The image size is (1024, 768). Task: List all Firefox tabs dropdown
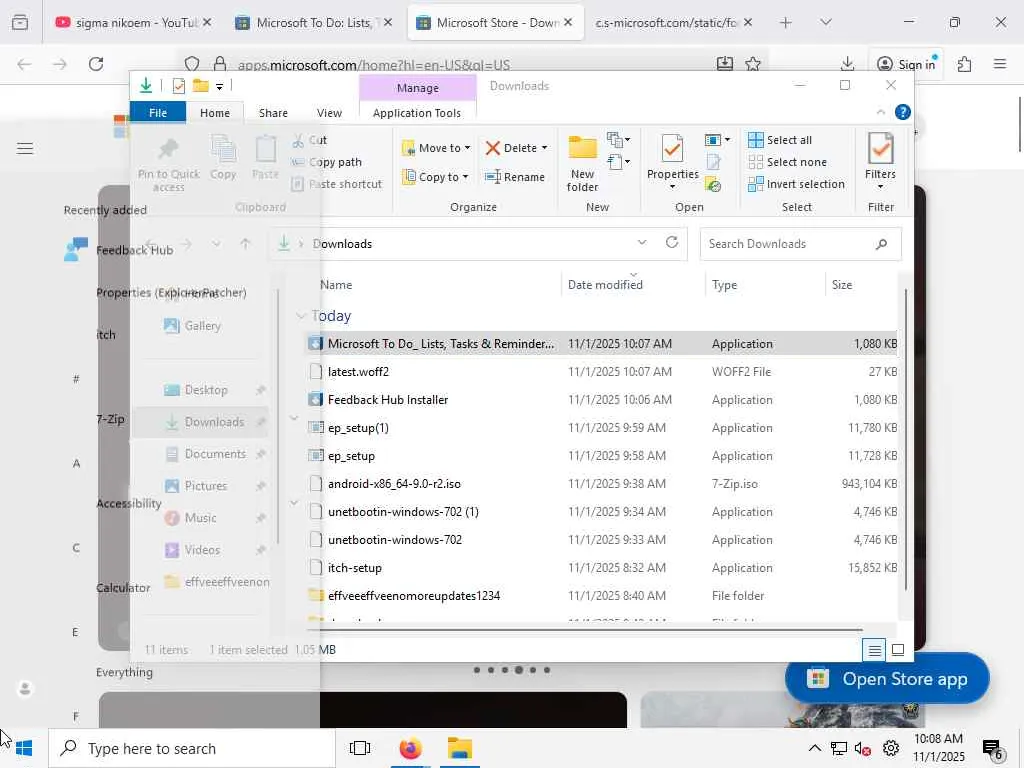(825, 22)
